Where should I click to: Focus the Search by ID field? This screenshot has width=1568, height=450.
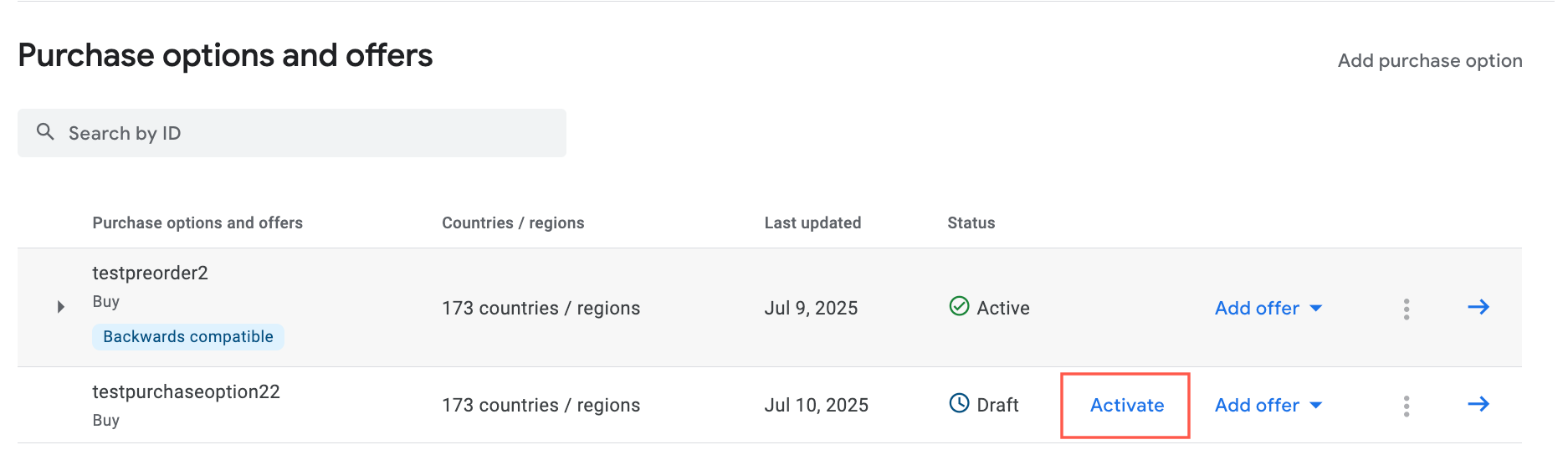292,133
